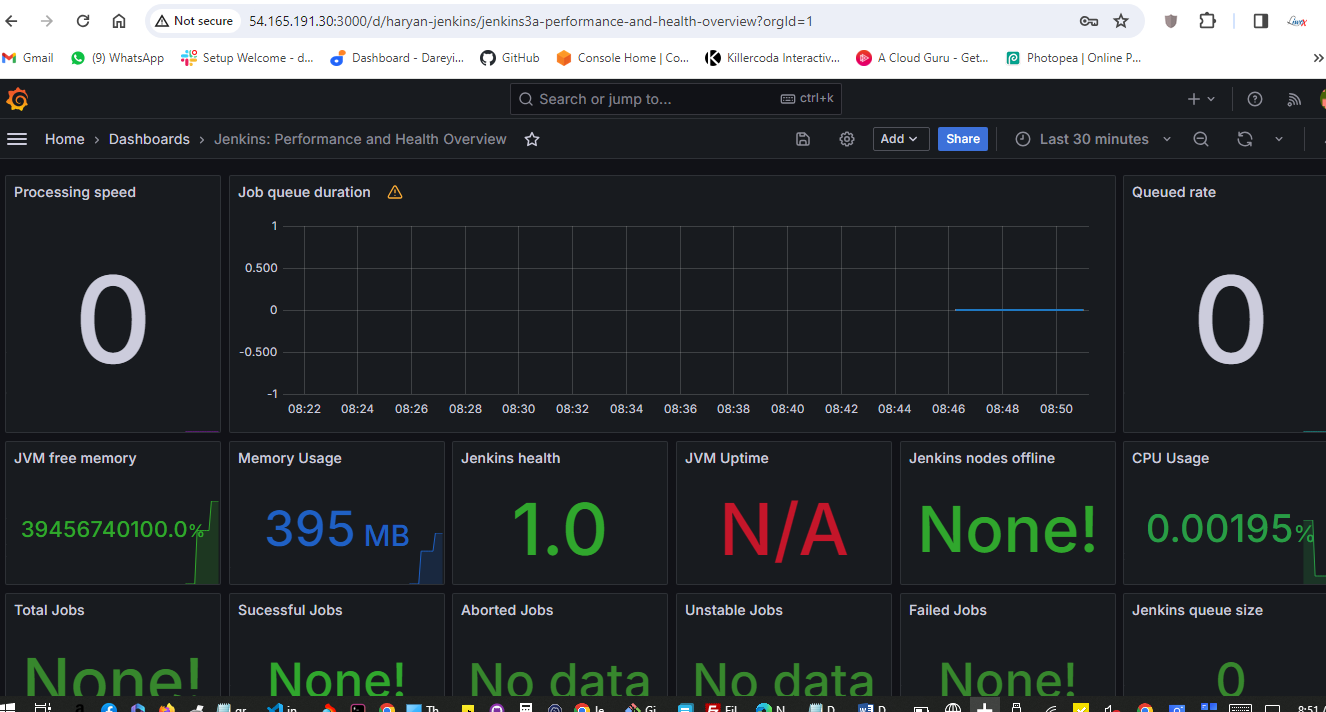1326x712 pixels.
Task: Open the Gmail bookmark
Action: pyautogui.click(x=29, y=58)
